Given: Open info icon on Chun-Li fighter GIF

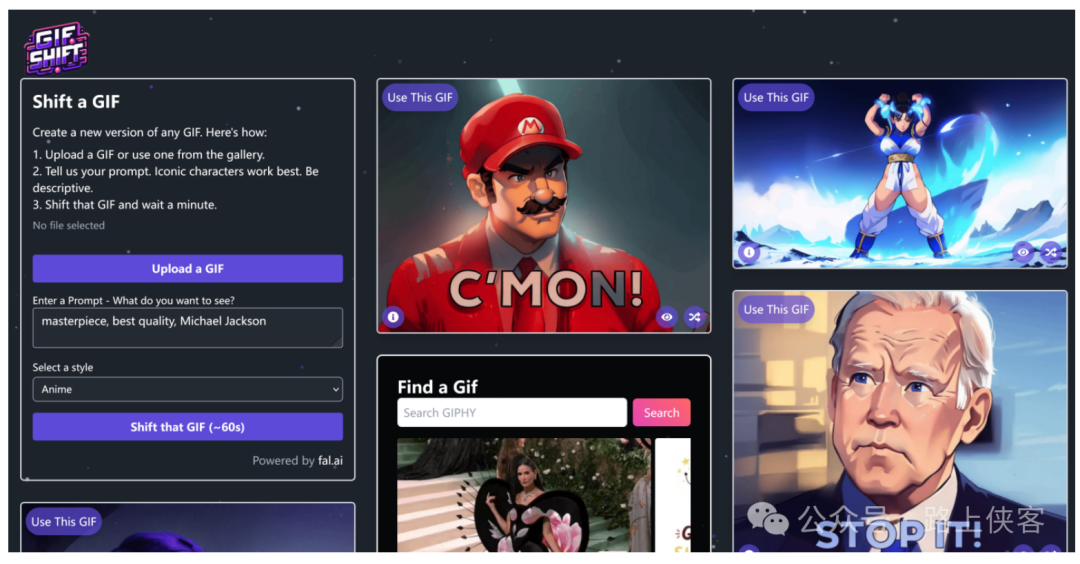Looking at the screenshot, I should click(749, 252).
